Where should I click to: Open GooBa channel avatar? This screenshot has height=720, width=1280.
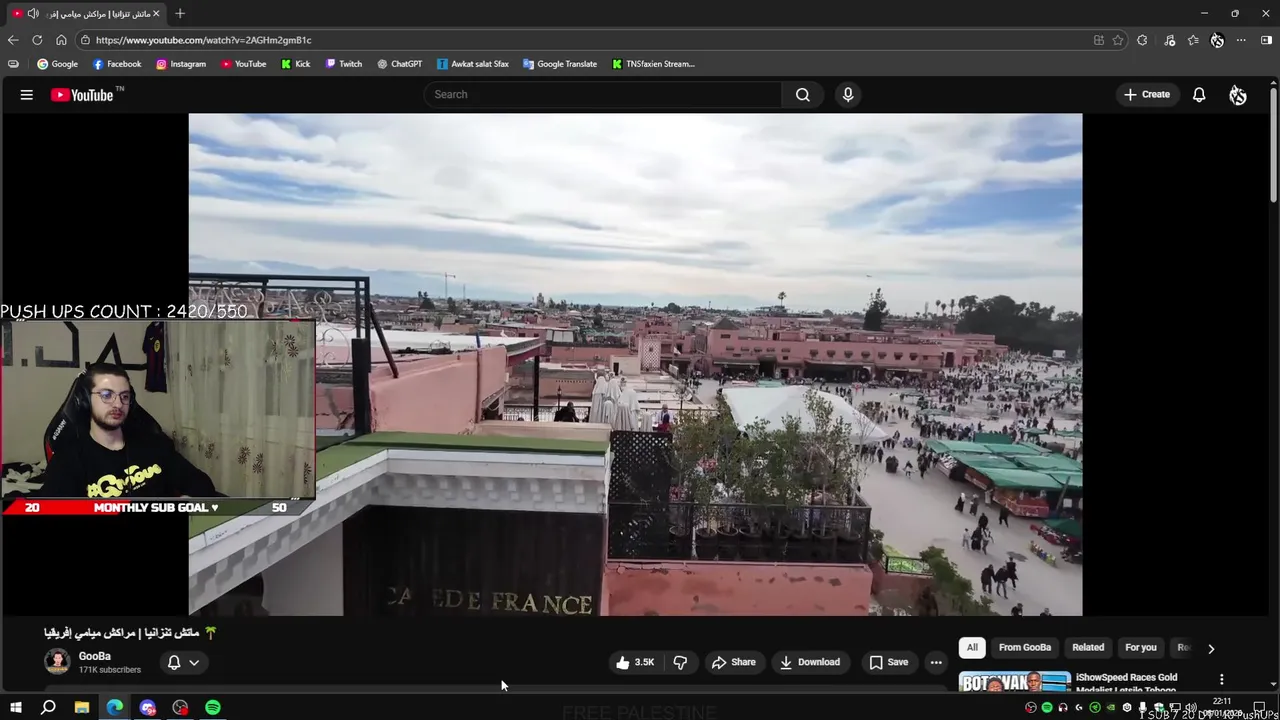pos(57,661)
